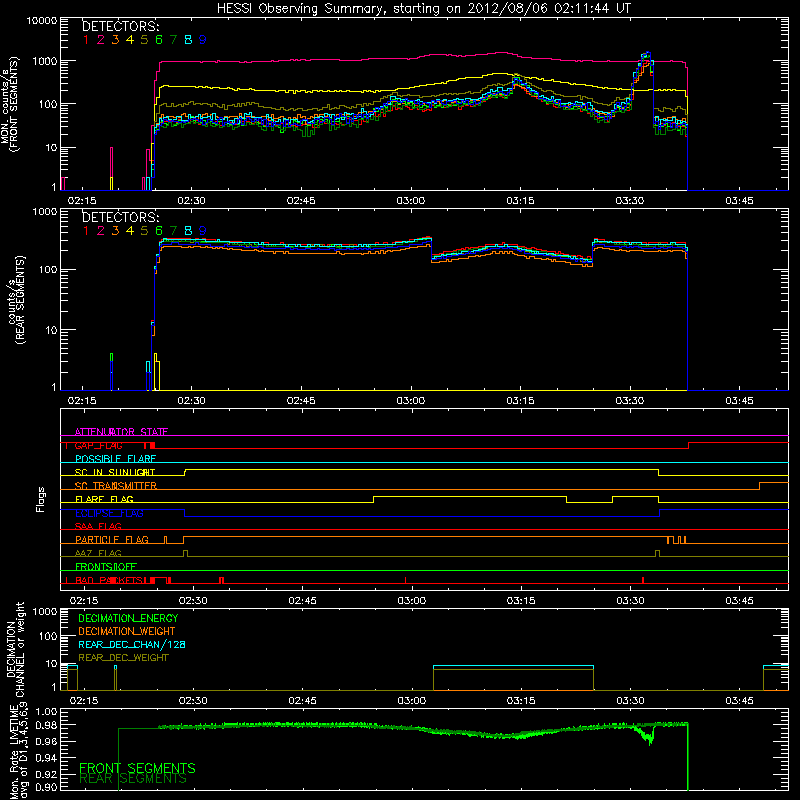The image size is (800, 800).
Task: Click 03:45 time tick under decimation plot
Action: [x=739, y=701]
